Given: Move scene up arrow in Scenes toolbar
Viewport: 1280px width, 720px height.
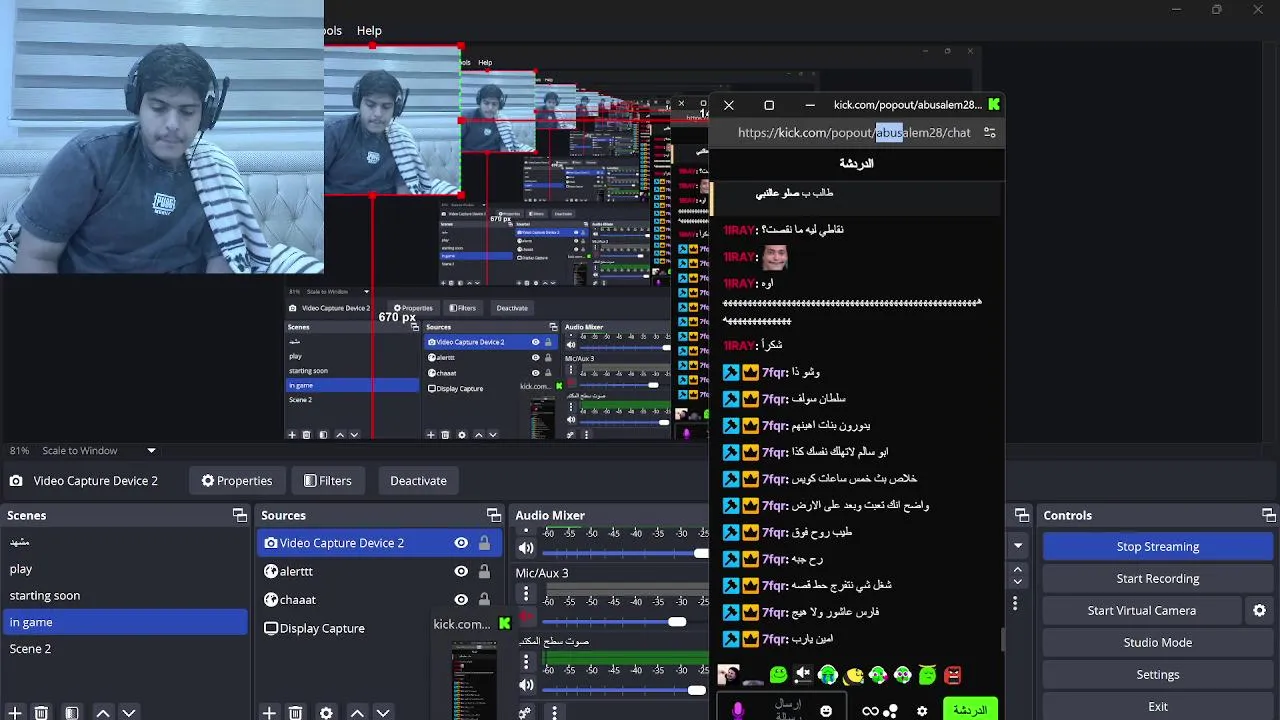Looking at the screenshot, I should coord(102,713).
